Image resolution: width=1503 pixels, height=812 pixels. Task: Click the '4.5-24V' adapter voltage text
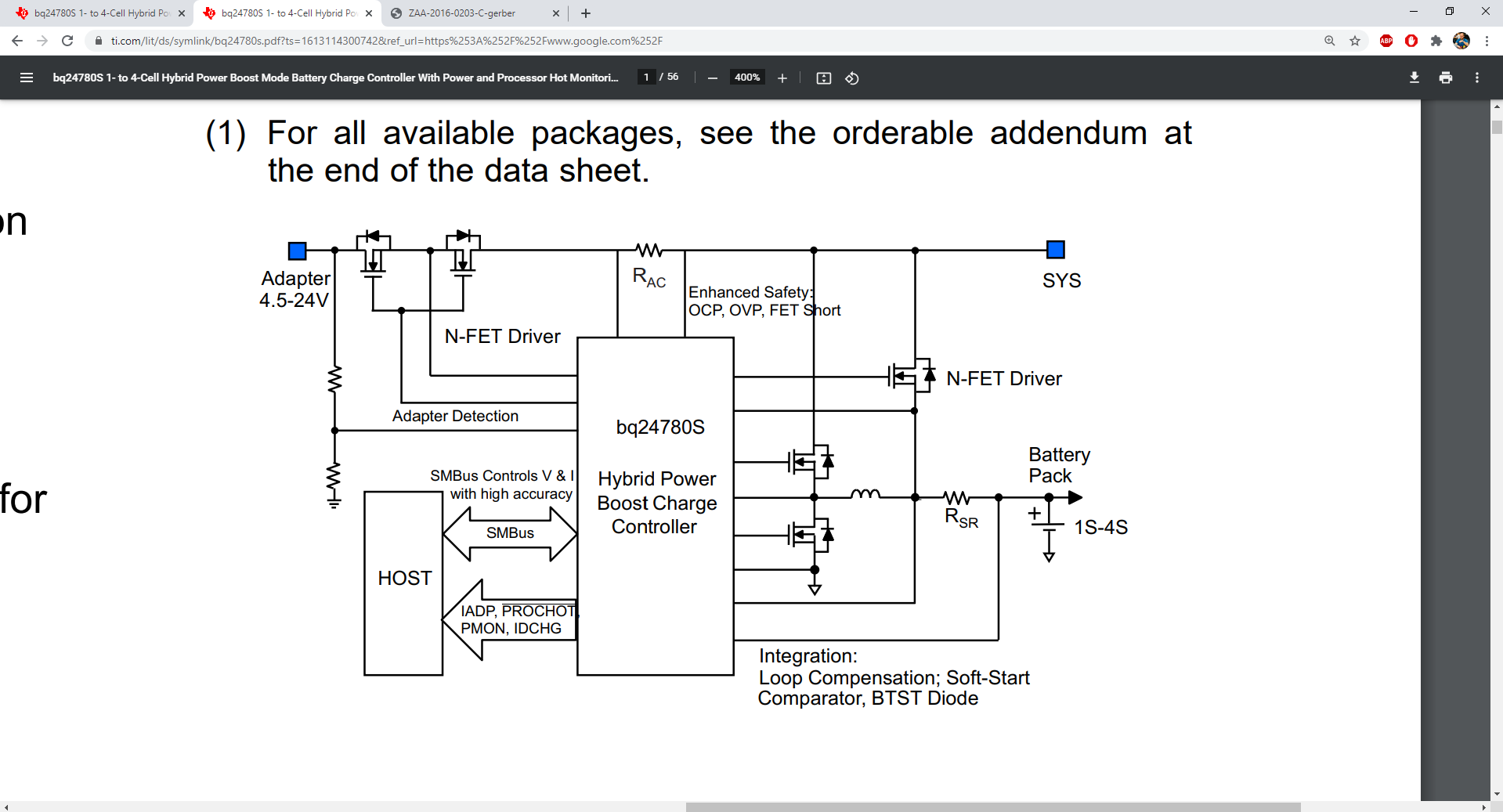click(294, 300)
